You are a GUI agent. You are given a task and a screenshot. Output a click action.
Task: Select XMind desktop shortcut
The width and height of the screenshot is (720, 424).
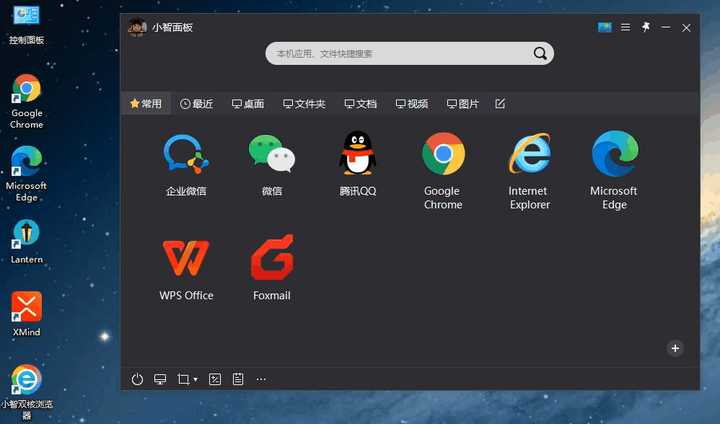point(27,314)
